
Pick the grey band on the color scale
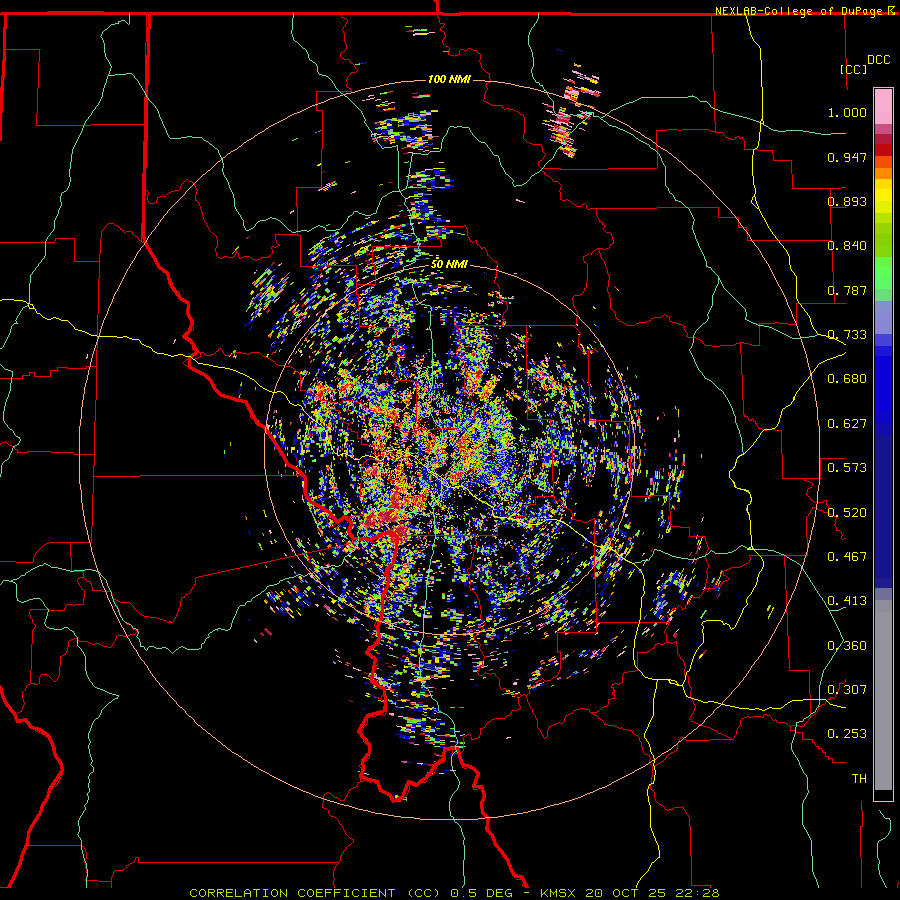(x=883, y=695)
